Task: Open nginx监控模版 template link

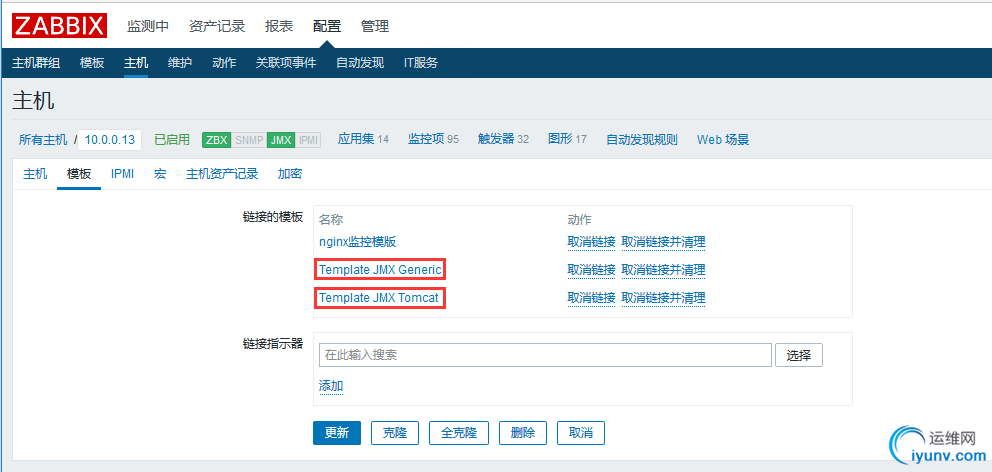Action: 358,242
